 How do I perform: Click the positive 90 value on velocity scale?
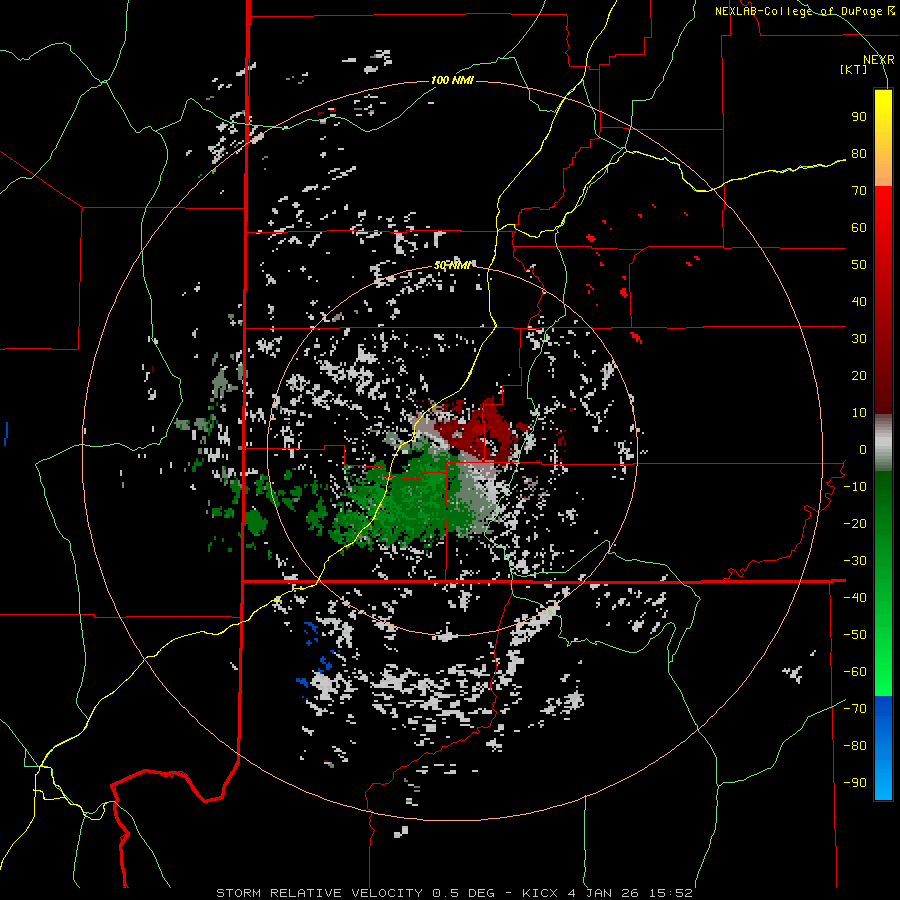coord(859,117)
